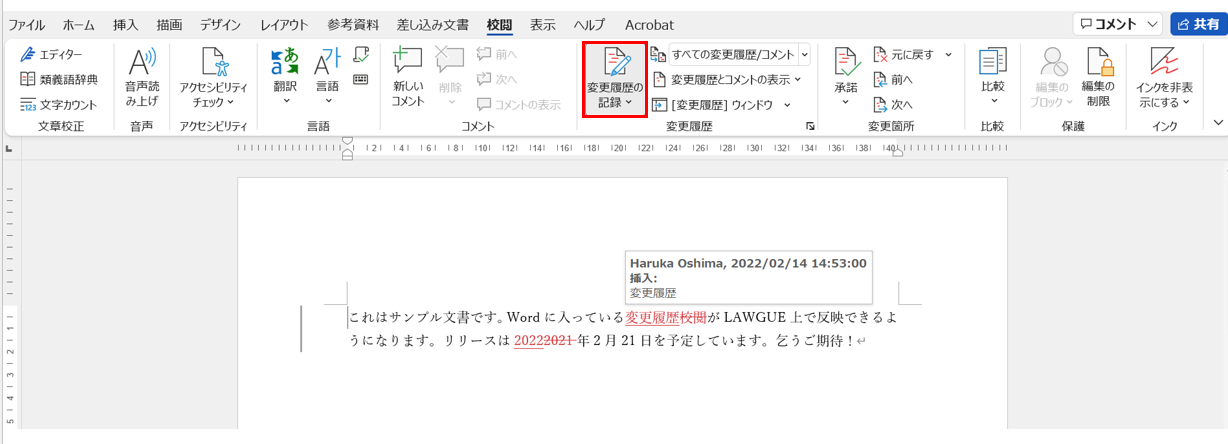Open the 変更履歴 group dialog launcher
This screenshot has height=444, width=1228.
point(810,126)
